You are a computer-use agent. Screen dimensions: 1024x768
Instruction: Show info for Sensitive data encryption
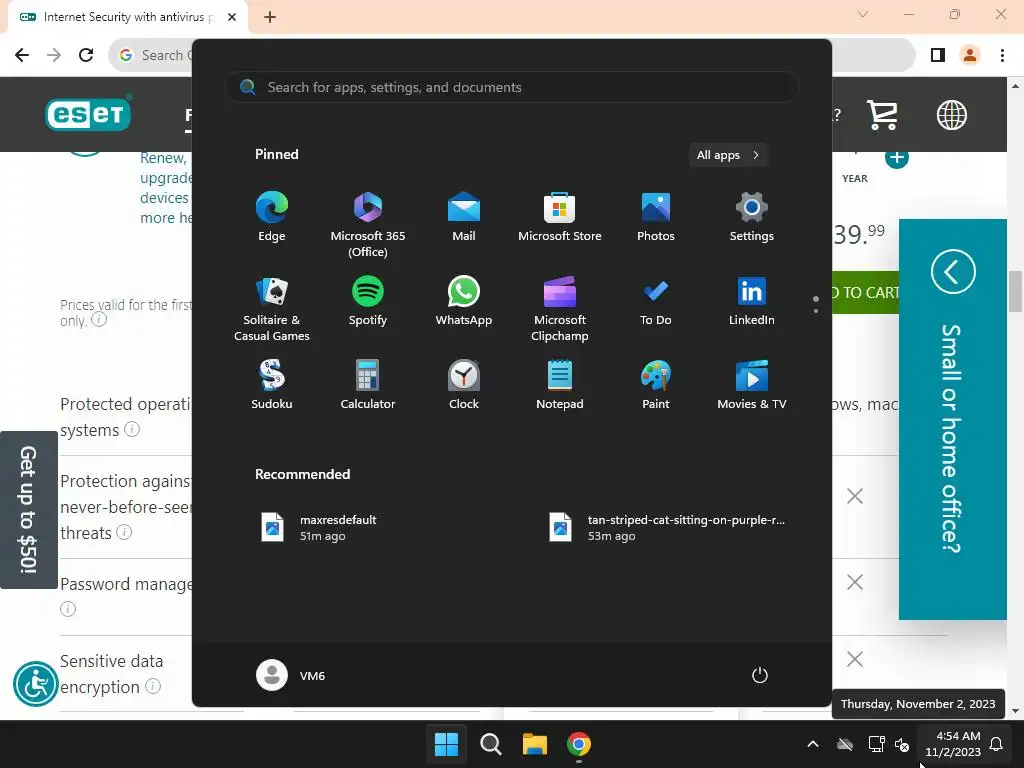tap(153, 686)
